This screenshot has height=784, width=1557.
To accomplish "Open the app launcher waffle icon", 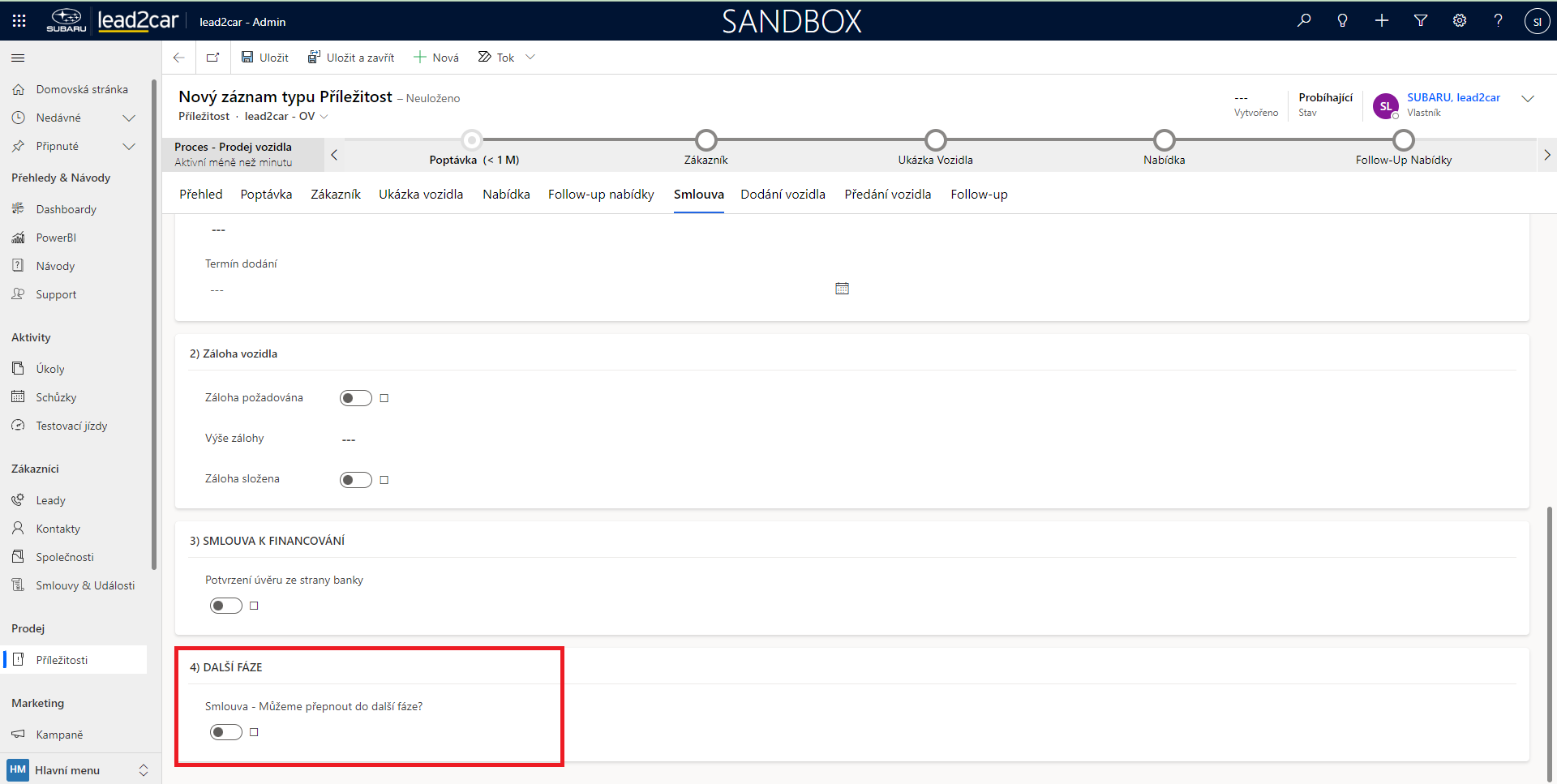I will click(x=19, y=21).
